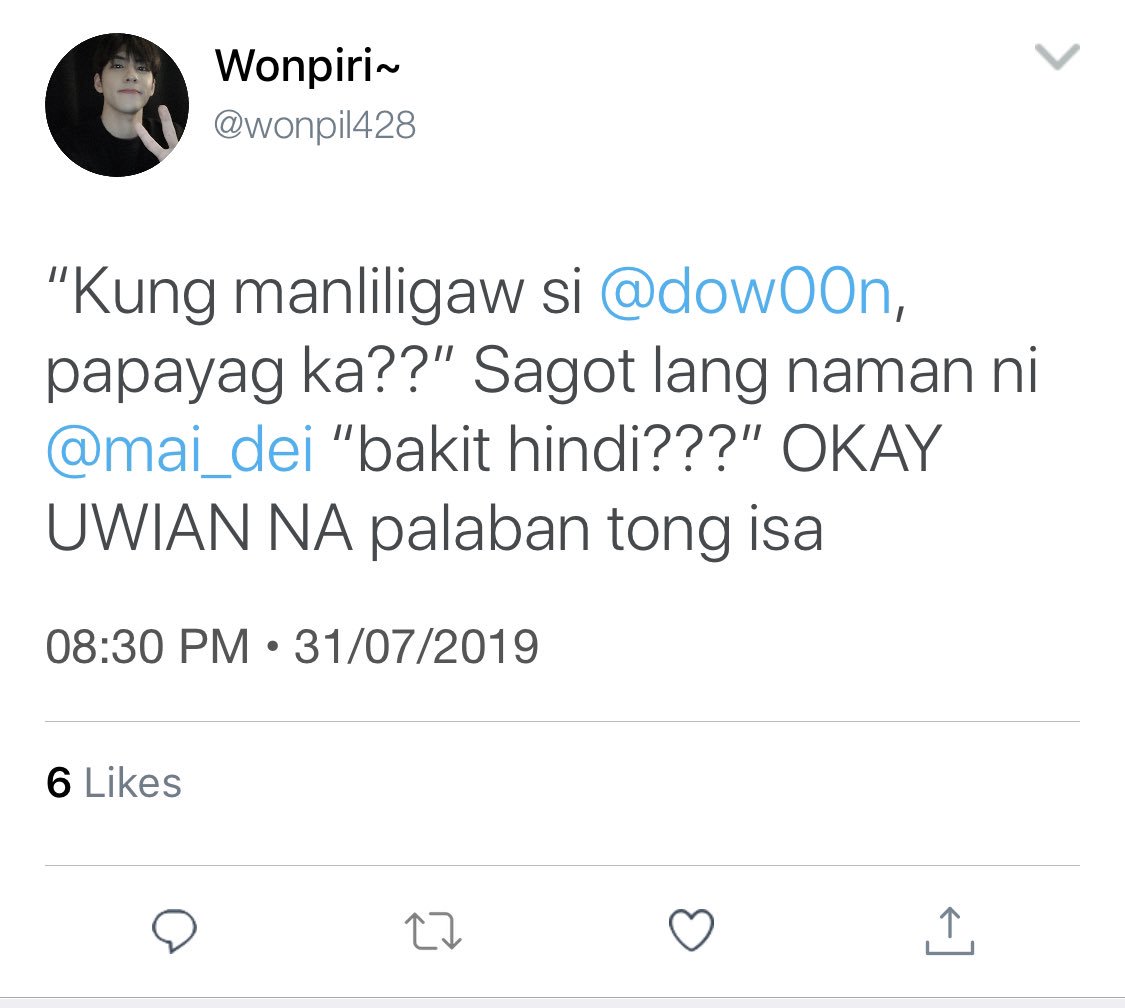View who liked via 6 Likes
The image size is (1125, 1008).
(113, 782)
